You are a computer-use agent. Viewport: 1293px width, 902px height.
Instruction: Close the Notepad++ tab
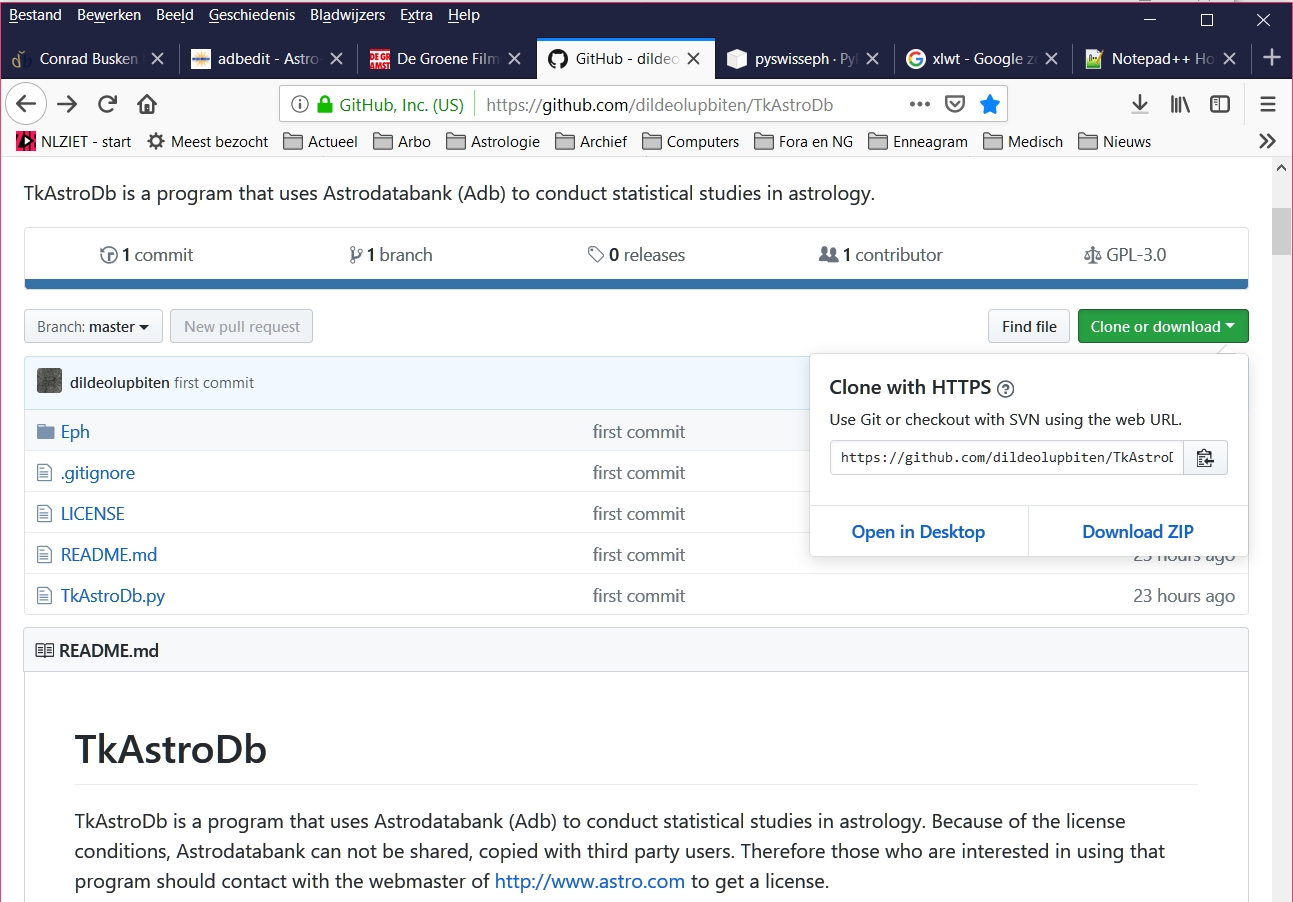pyautogui.click(x=1229, y=59)
